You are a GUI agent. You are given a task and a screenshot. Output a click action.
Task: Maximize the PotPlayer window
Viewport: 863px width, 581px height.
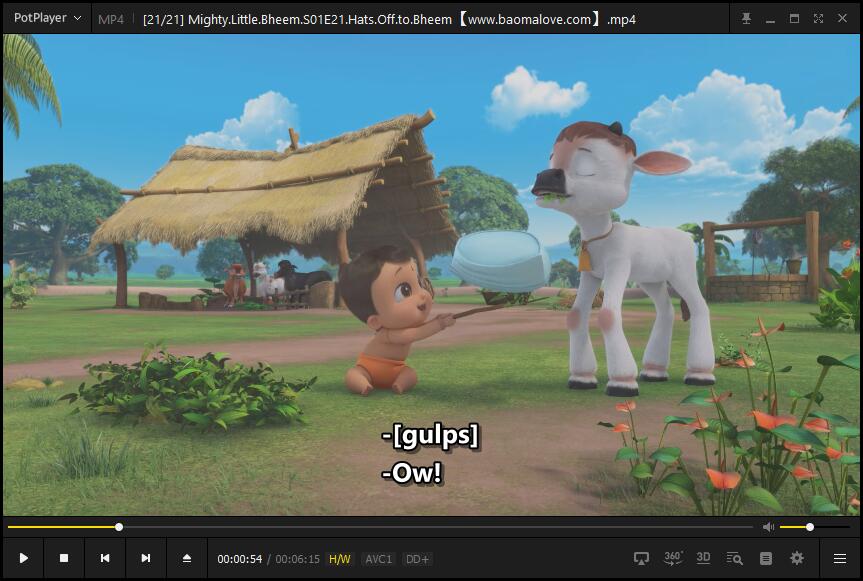(x=794, y=19)
